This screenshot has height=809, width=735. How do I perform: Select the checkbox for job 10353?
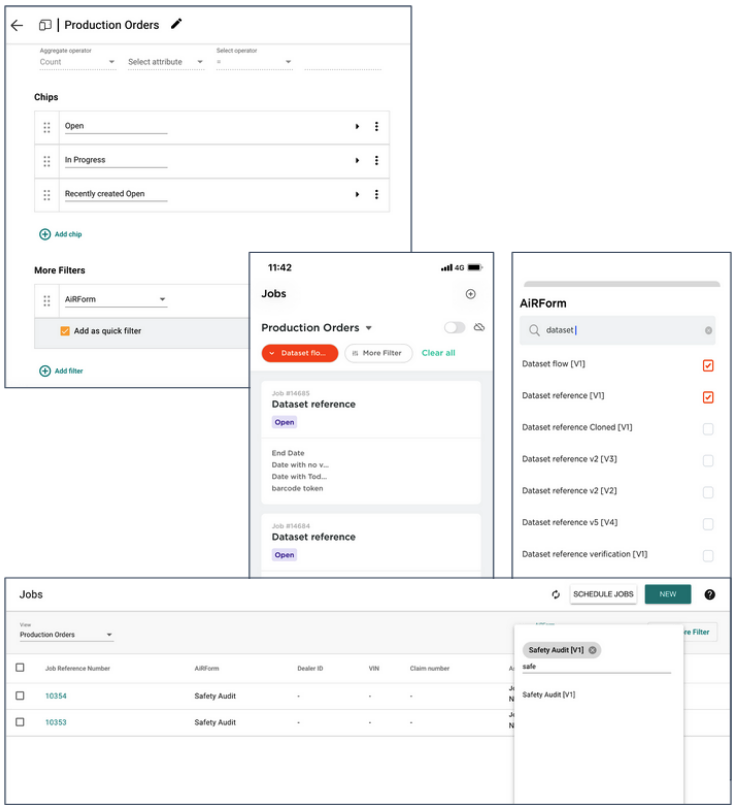[x=20, y=722]
